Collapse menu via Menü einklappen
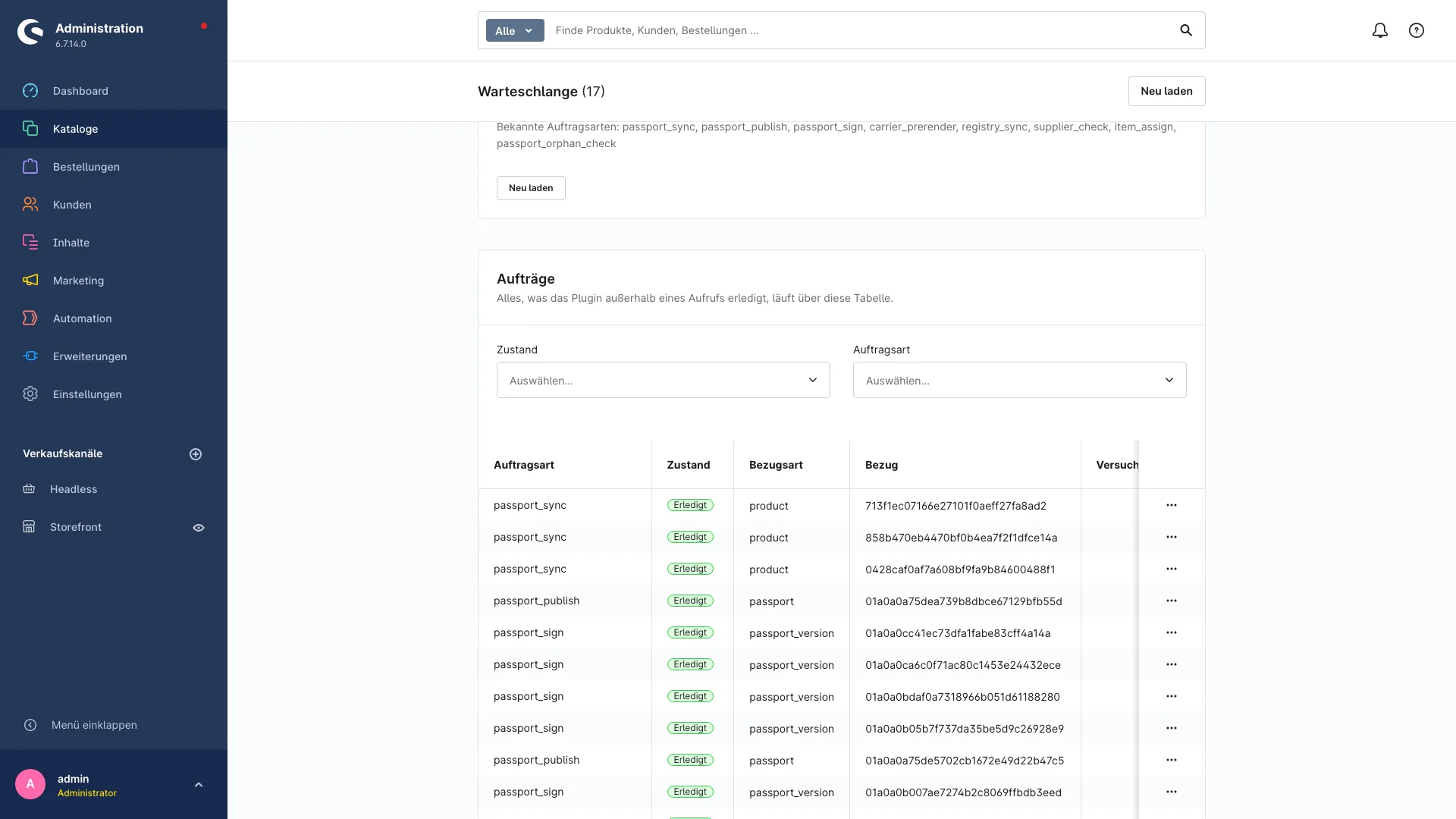The width and height of the screenshot is (1456, 819). pos(94,725)
